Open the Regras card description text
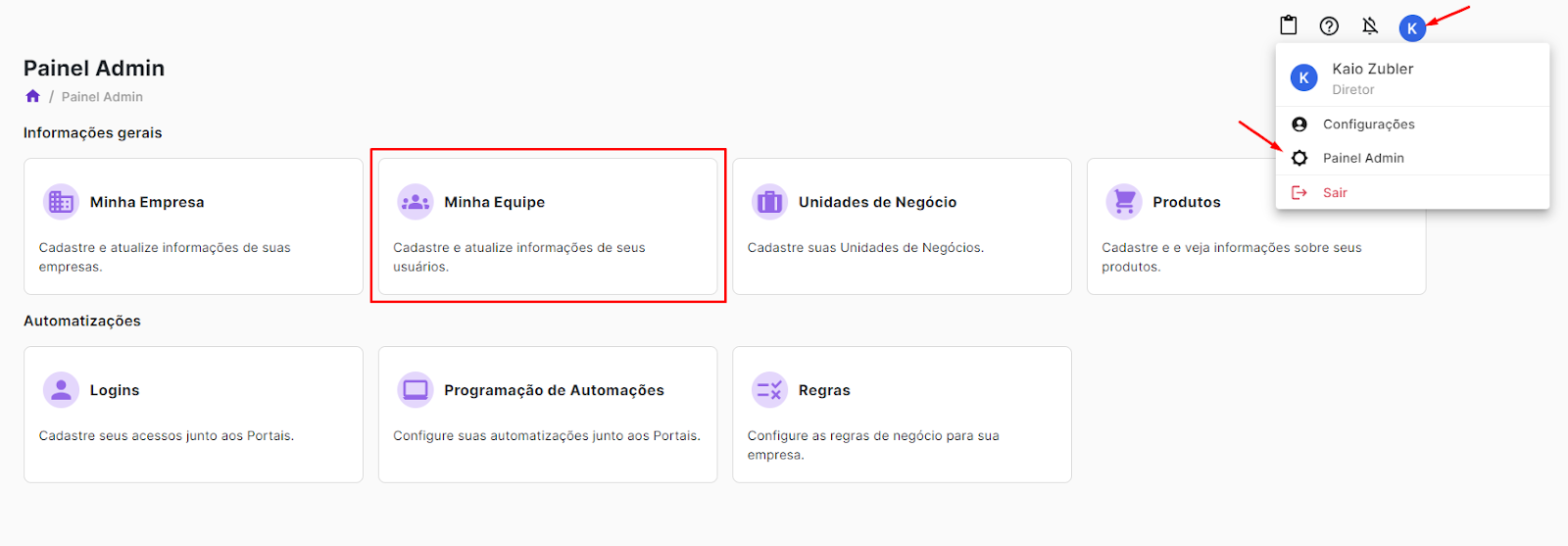The height and width of the screenshot is (546, 1568). (872, 445)
